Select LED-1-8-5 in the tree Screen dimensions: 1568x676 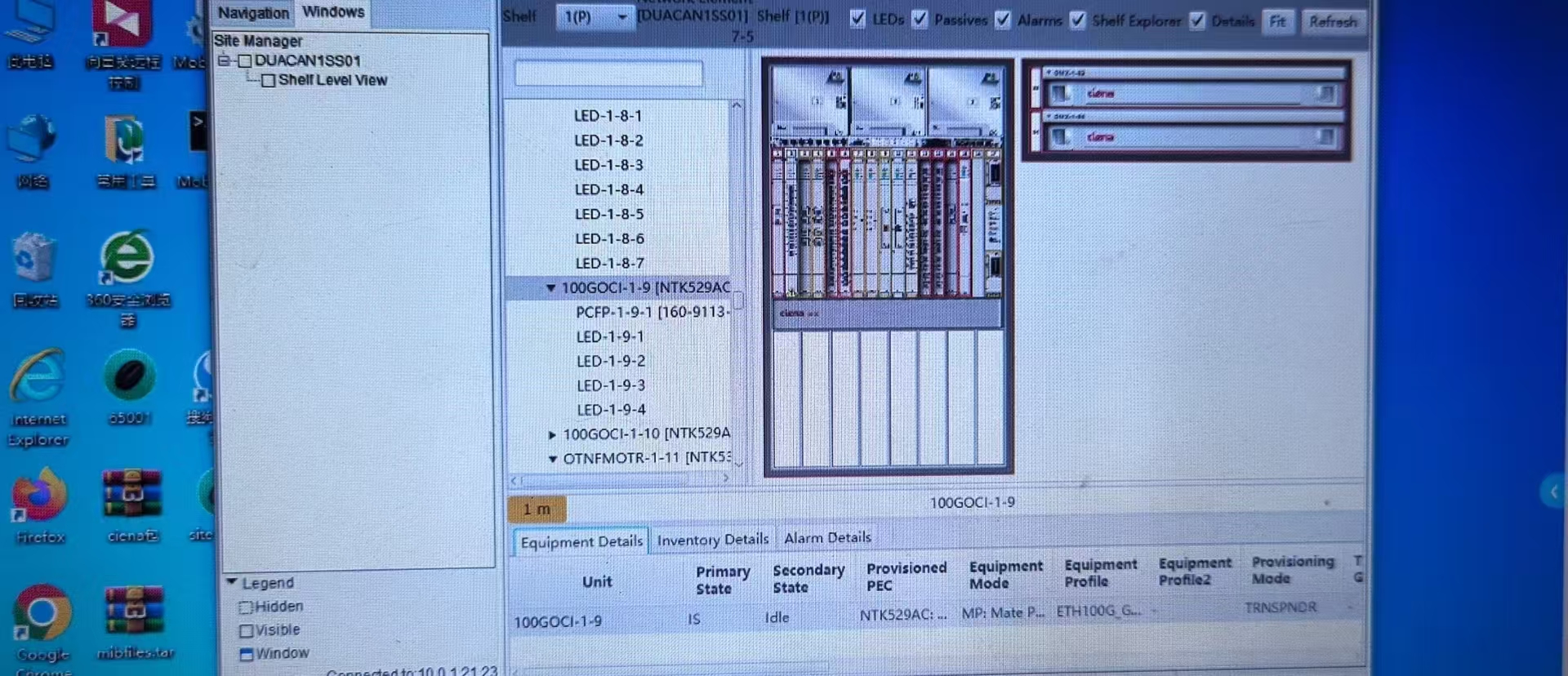(x=609, y=214)
